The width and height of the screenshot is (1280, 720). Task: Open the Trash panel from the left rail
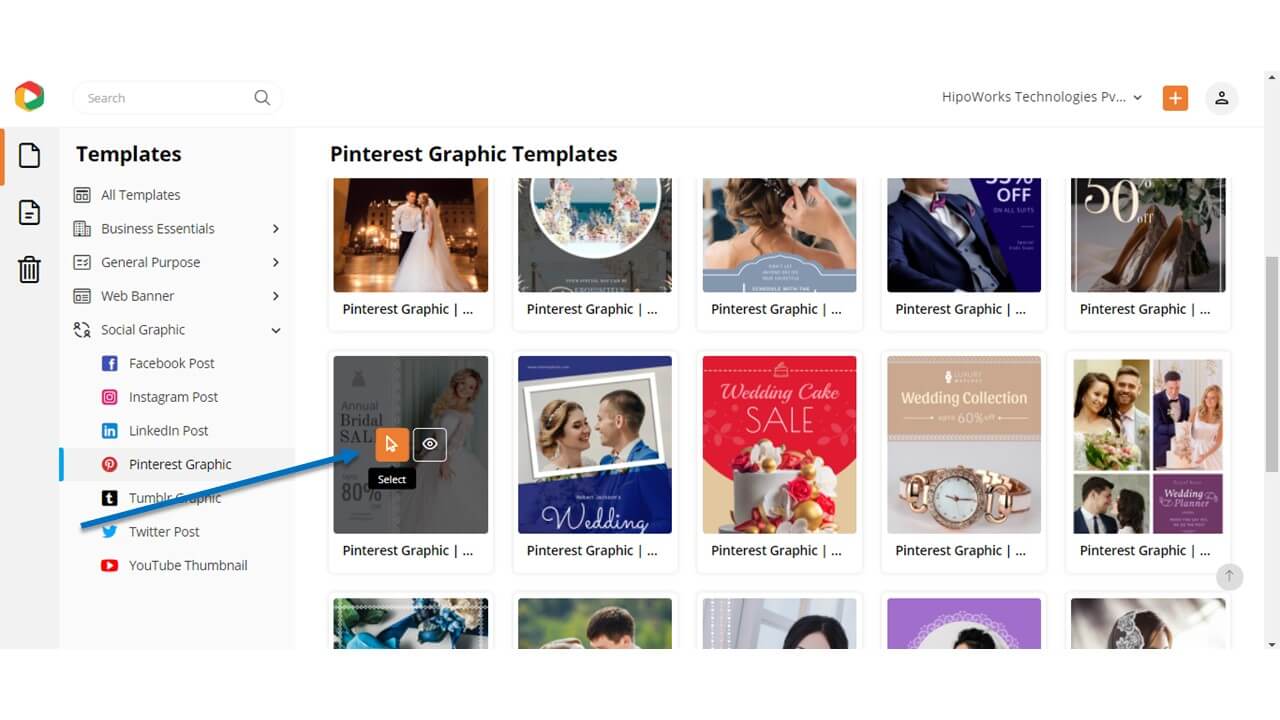click(29, 269)
